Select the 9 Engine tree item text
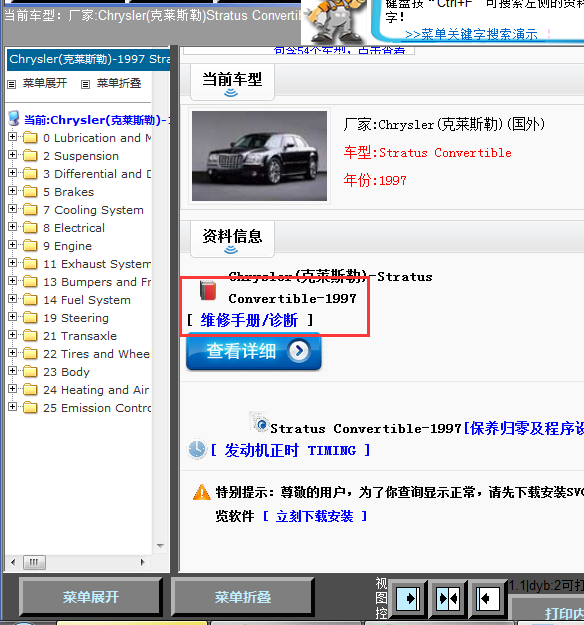This screenshot has width=584, height=625. 67,246
